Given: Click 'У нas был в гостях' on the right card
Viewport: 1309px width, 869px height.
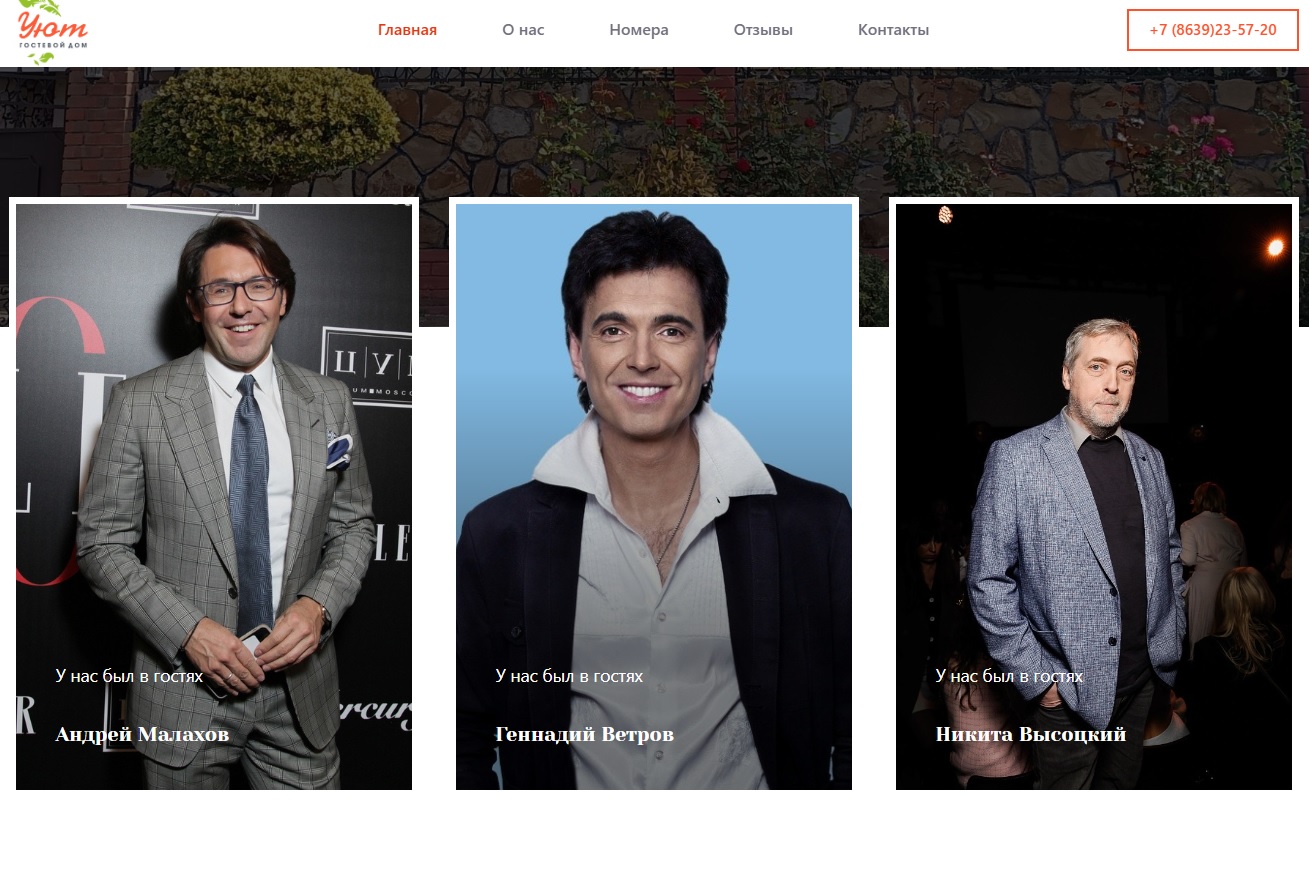Looking at the screenshot, I should pos(1009,676).
